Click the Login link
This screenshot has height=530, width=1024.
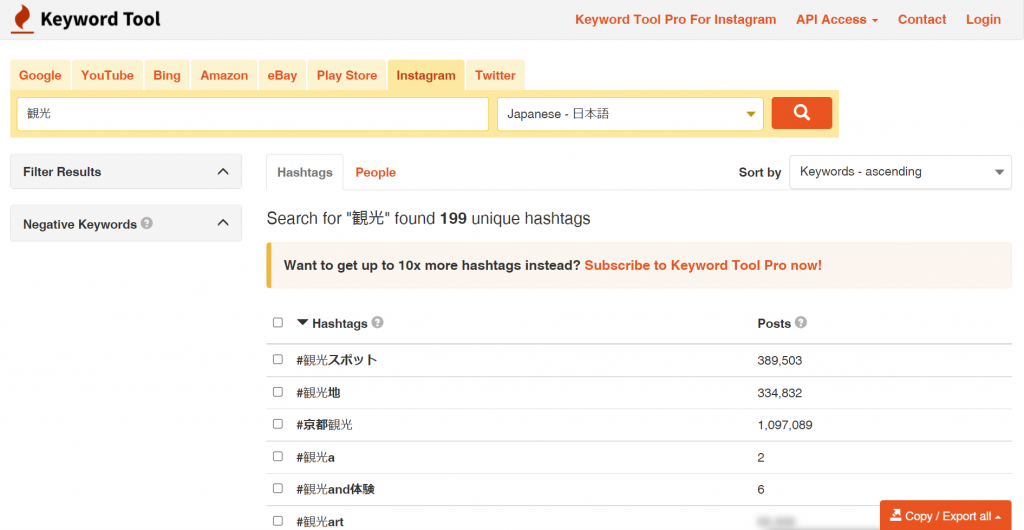[x=983, y=20]
